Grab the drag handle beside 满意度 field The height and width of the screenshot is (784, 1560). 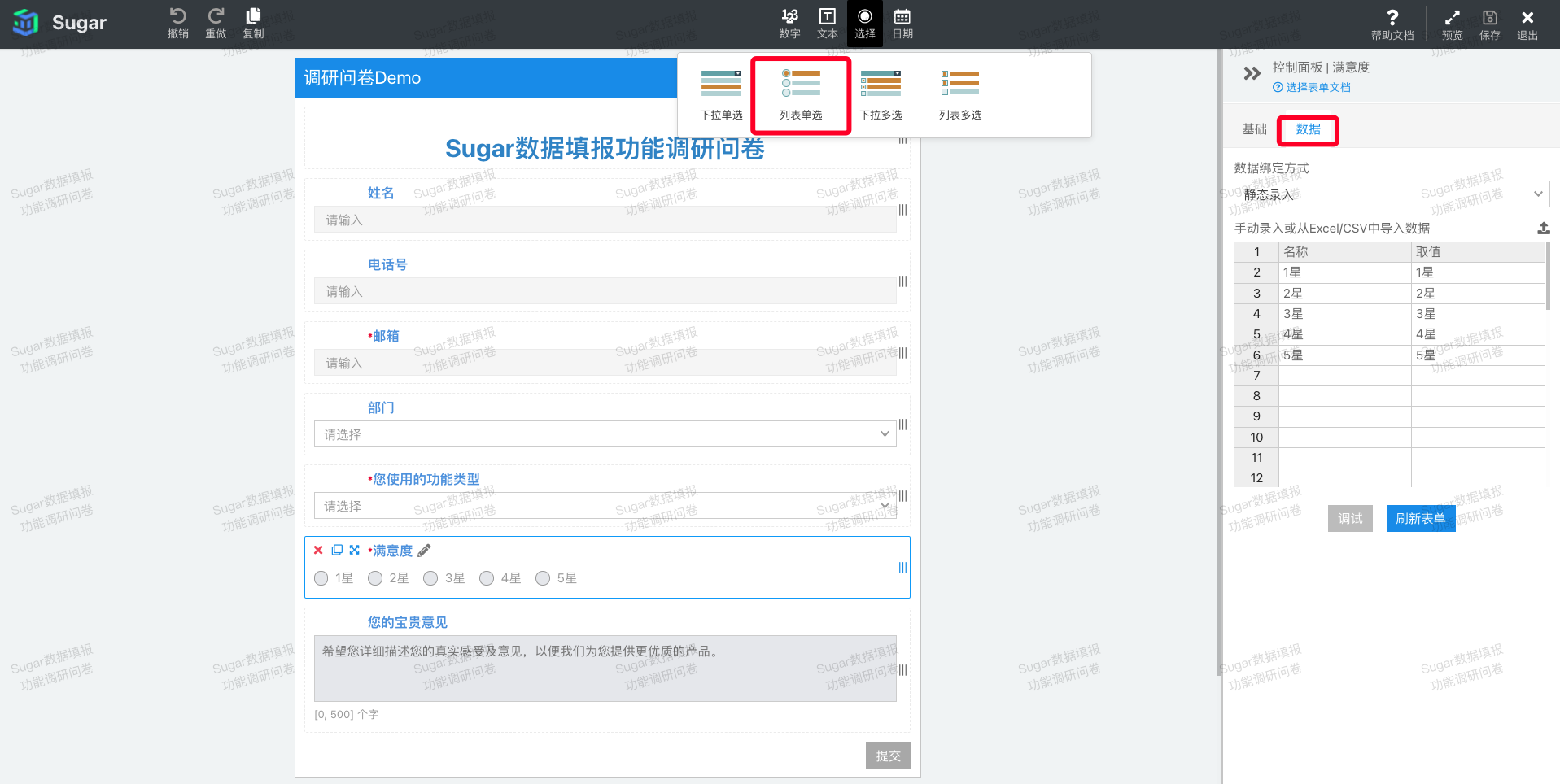(902, 568)
